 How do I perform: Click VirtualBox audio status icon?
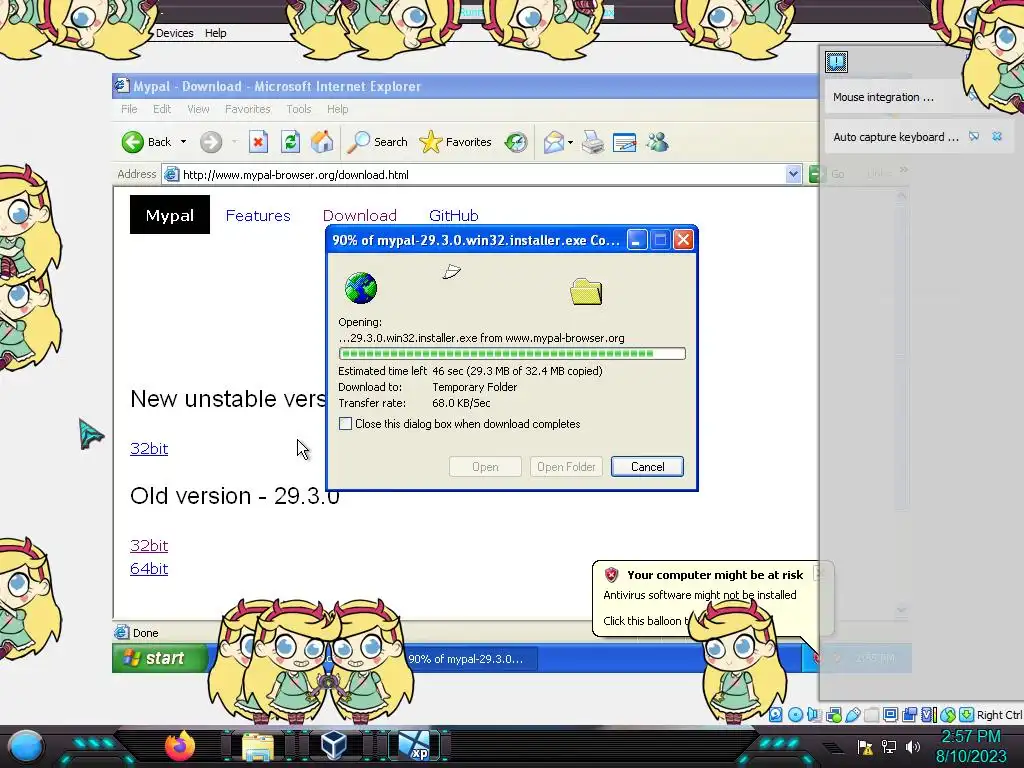point(814,714)
